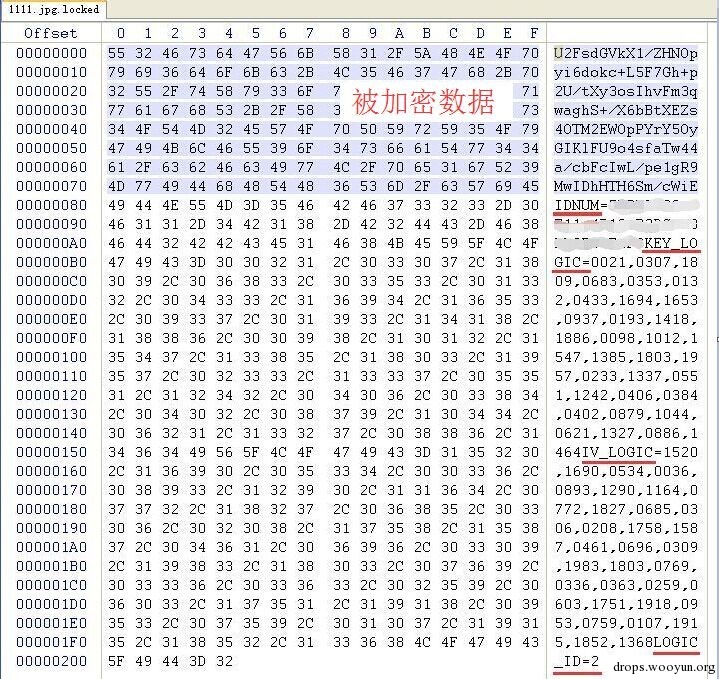Image resolution: width=719 pixels, height=679 pixels.
Task: Select the column header labeled 0
Action: pos(121,33)
